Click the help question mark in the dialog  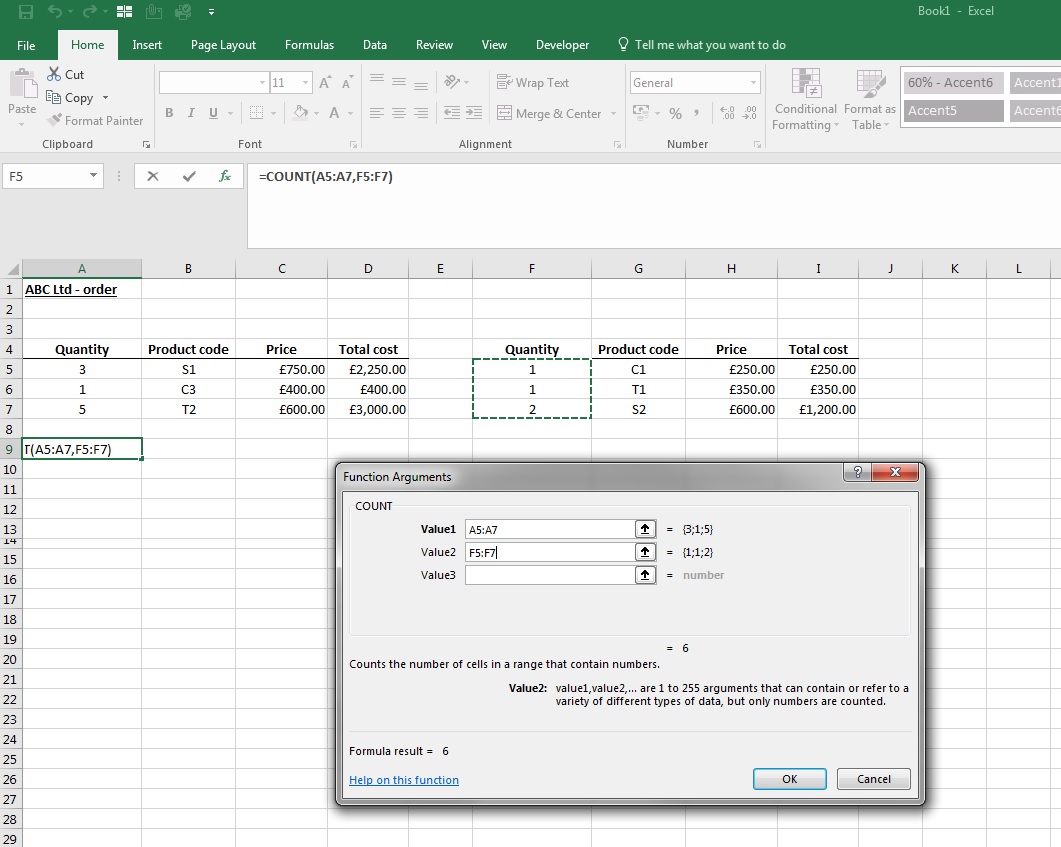[x=857, y=472]
